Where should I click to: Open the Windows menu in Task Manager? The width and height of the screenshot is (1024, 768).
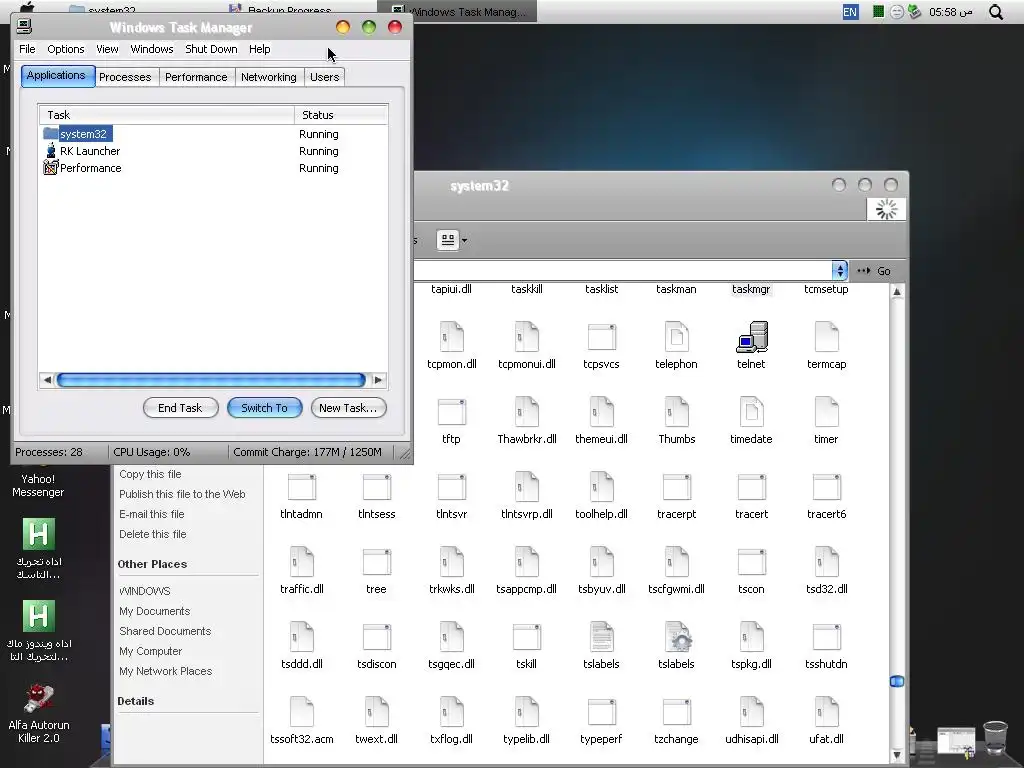[x=152, y=49]
